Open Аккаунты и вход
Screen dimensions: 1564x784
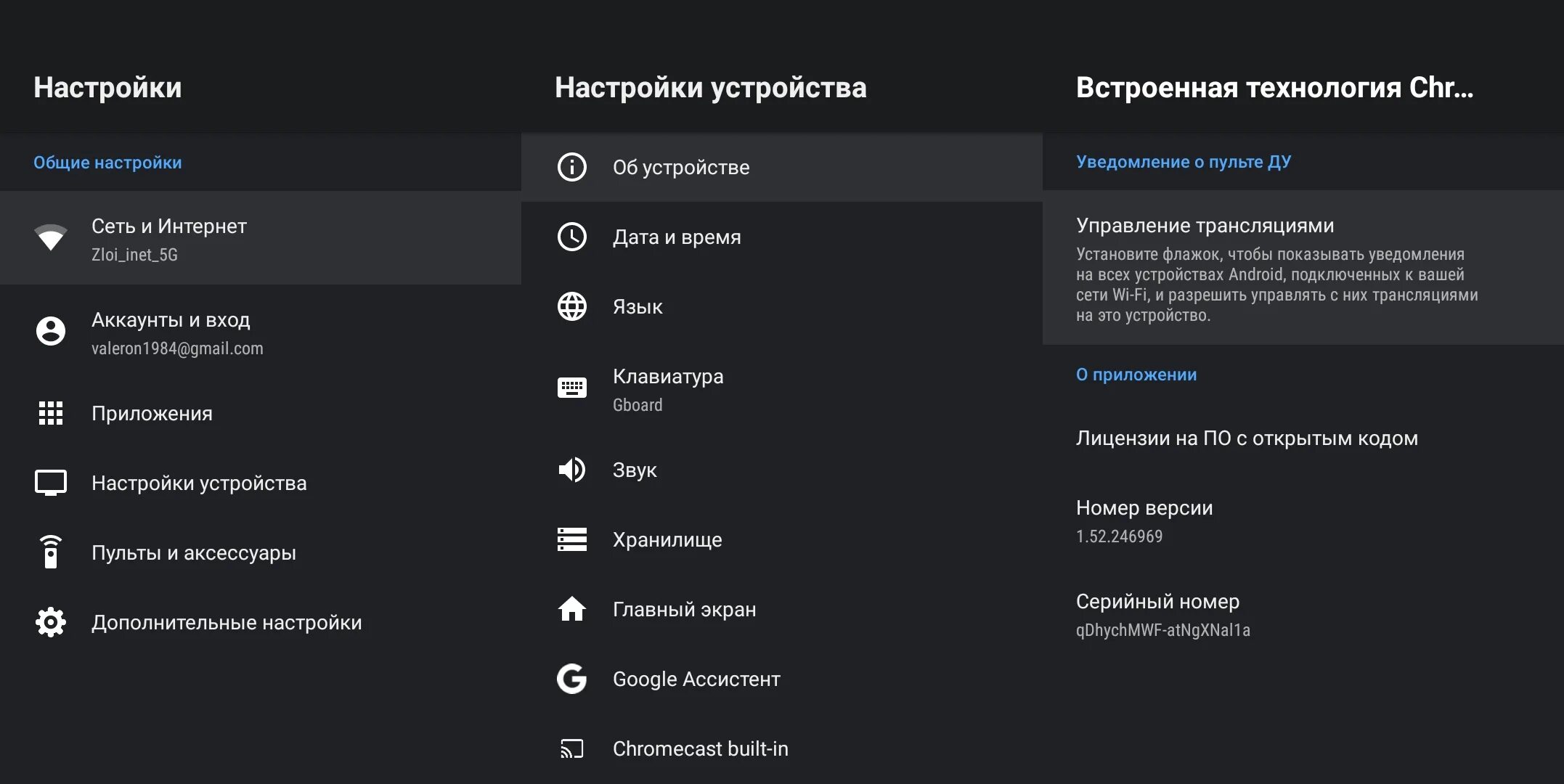261,332
